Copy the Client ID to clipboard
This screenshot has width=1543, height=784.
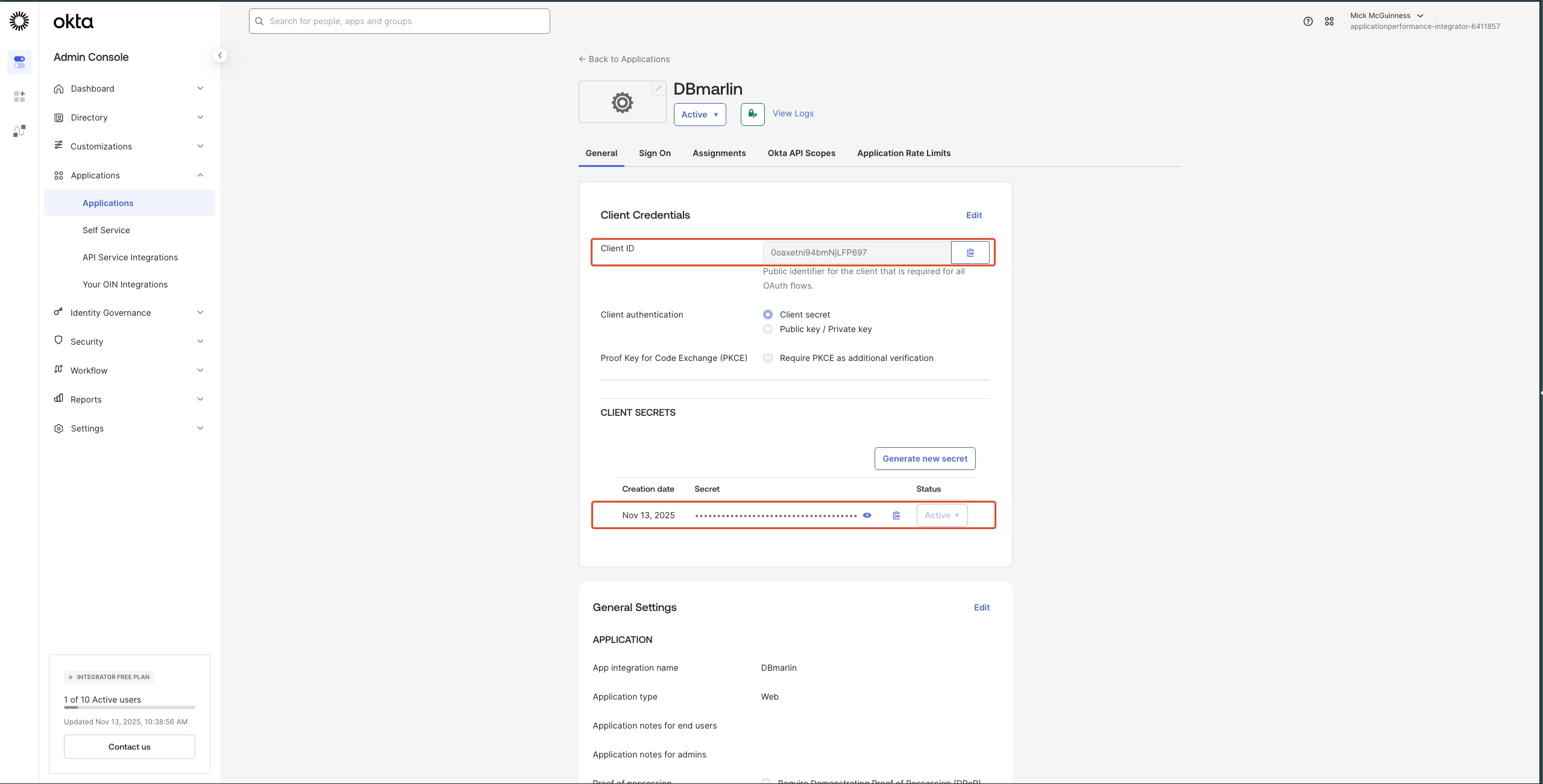coord(970,252)
